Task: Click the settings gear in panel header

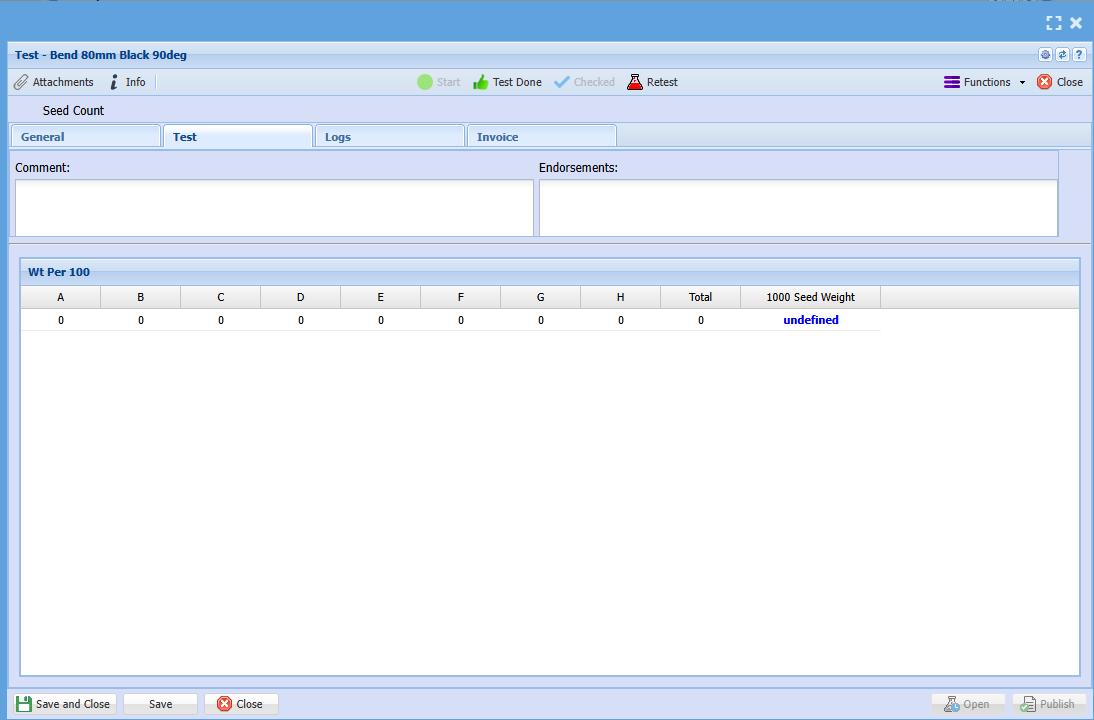Action: click(1045, 55)
